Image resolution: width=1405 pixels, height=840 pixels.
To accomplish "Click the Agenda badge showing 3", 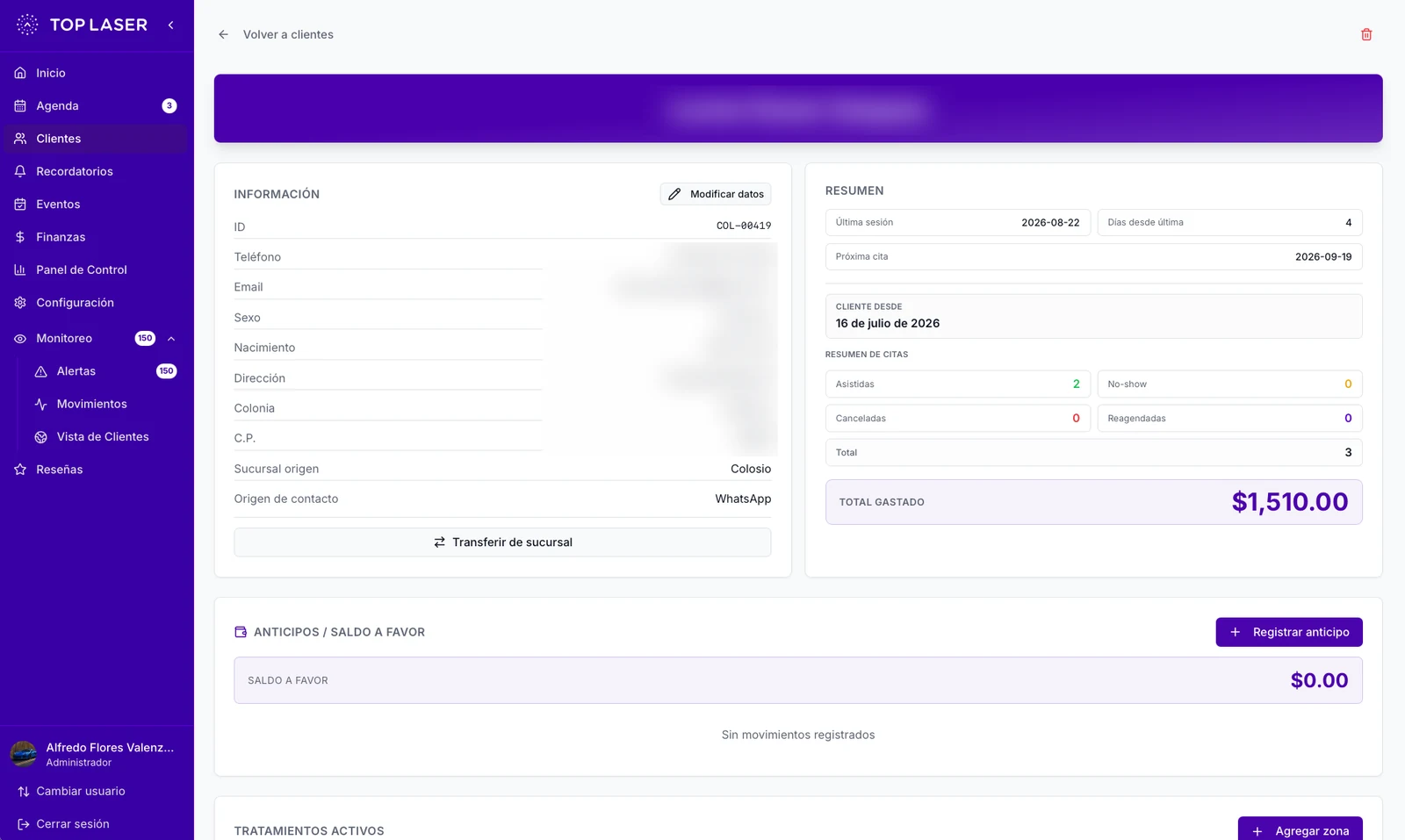I will [x=169, y=106].
